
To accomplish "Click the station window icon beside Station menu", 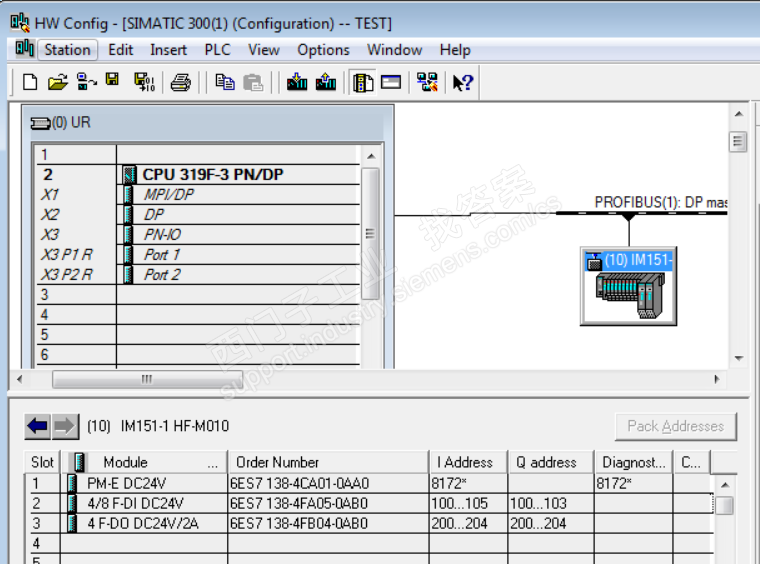I will (x=24, y=49).
